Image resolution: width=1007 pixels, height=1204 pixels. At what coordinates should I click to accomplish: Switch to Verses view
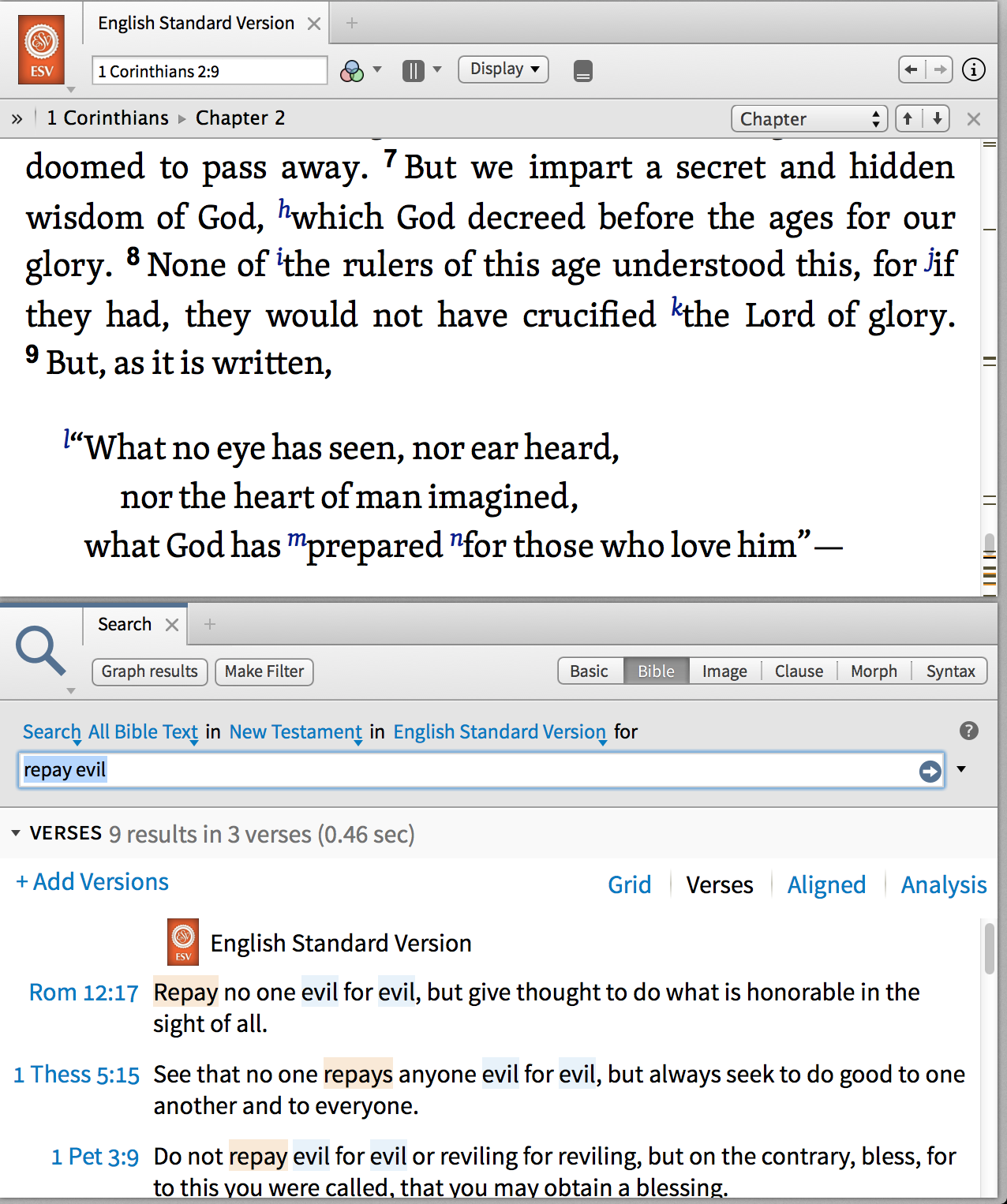pyautogui.click(x=720, y=885)
